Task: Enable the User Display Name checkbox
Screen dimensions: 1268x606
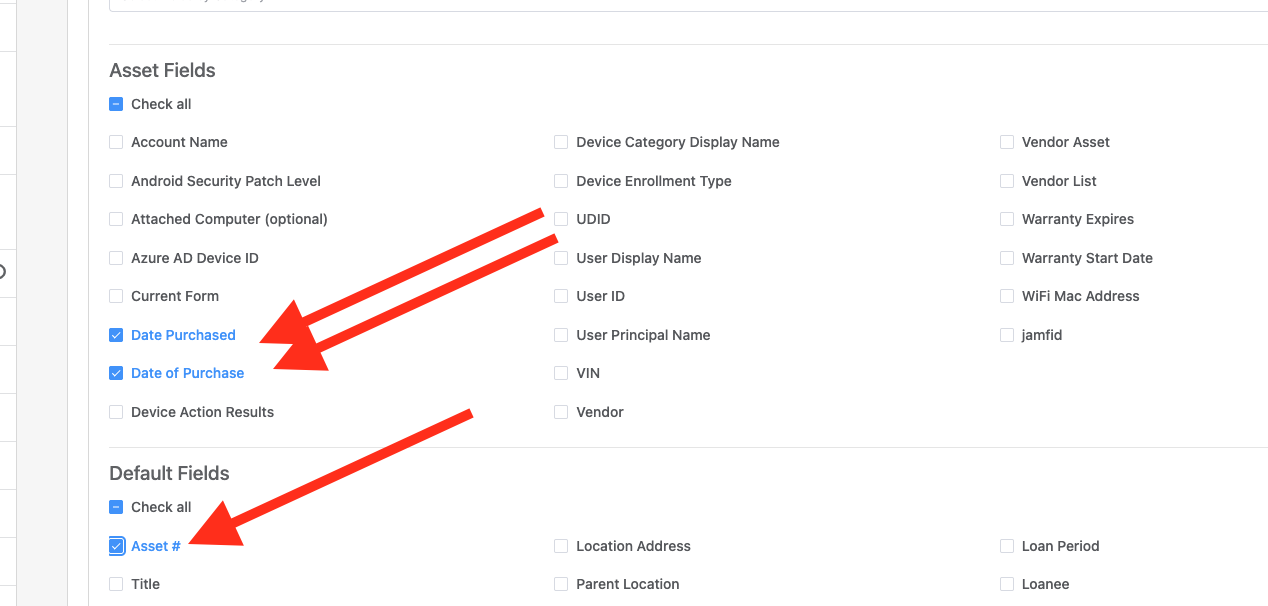Action: click(x=561, y=257)
